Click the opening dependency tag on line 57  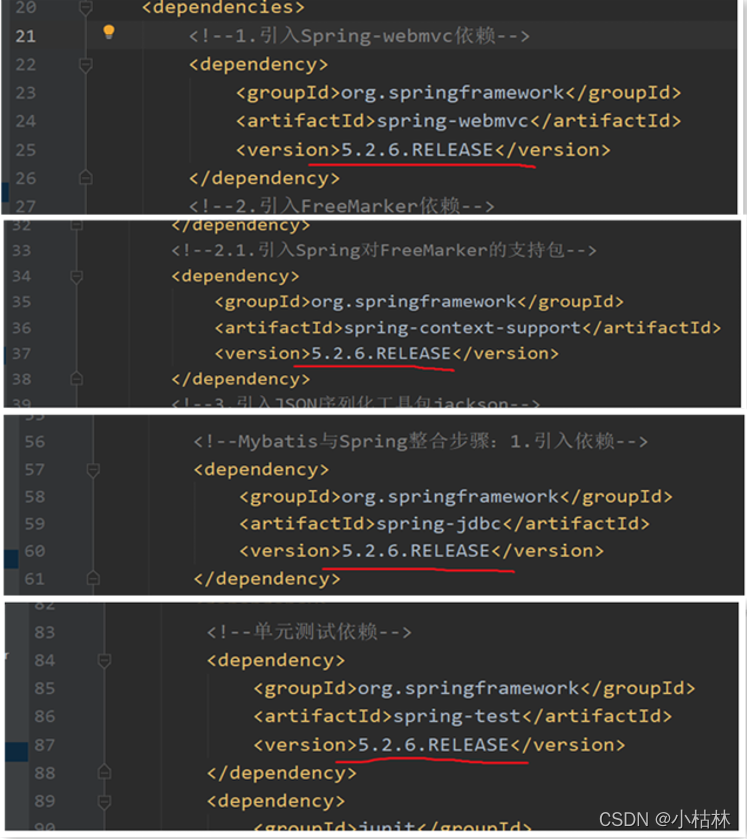point(261,469)
